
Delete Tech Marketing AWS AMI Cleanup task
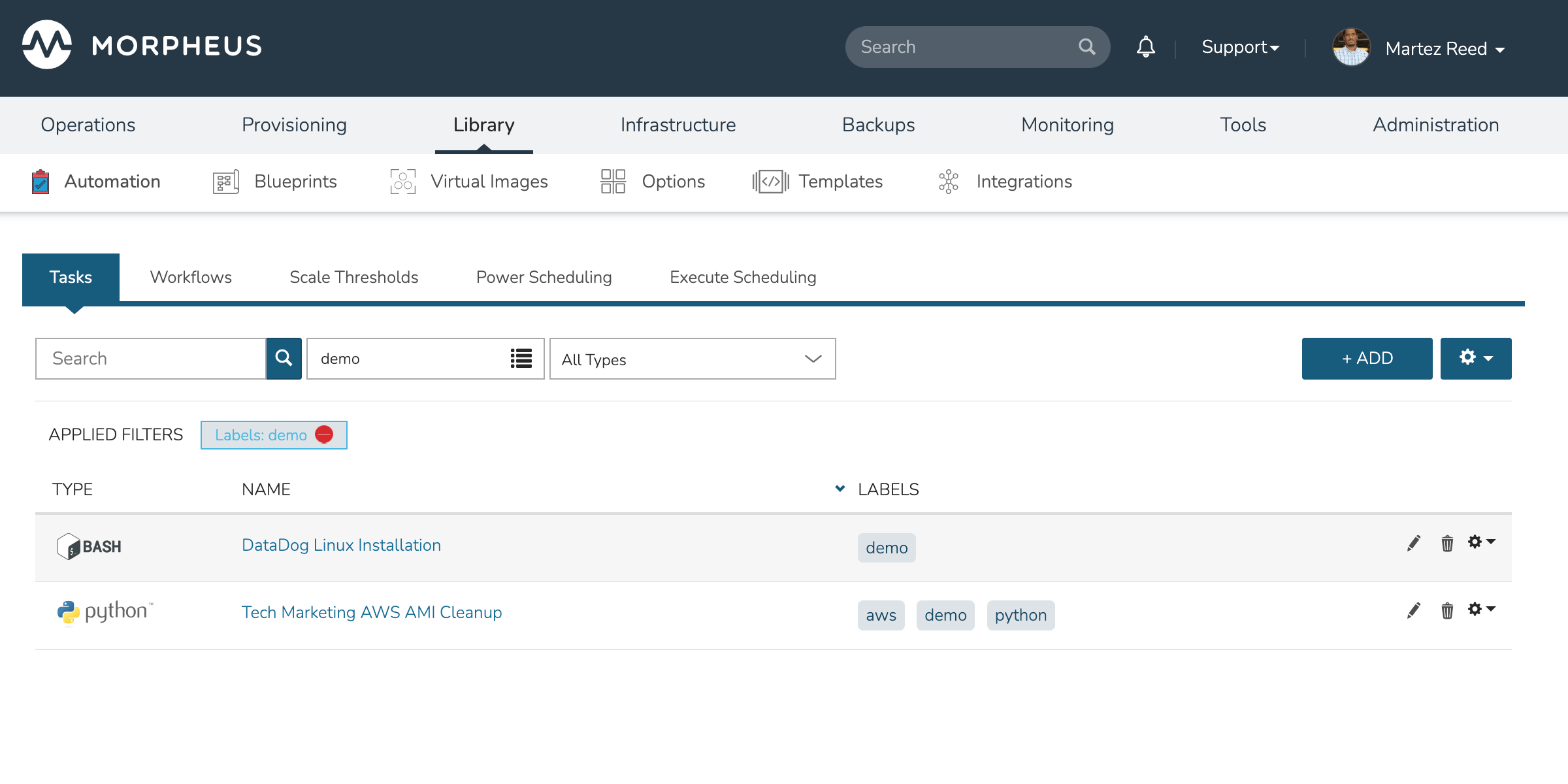(1447, 611)
